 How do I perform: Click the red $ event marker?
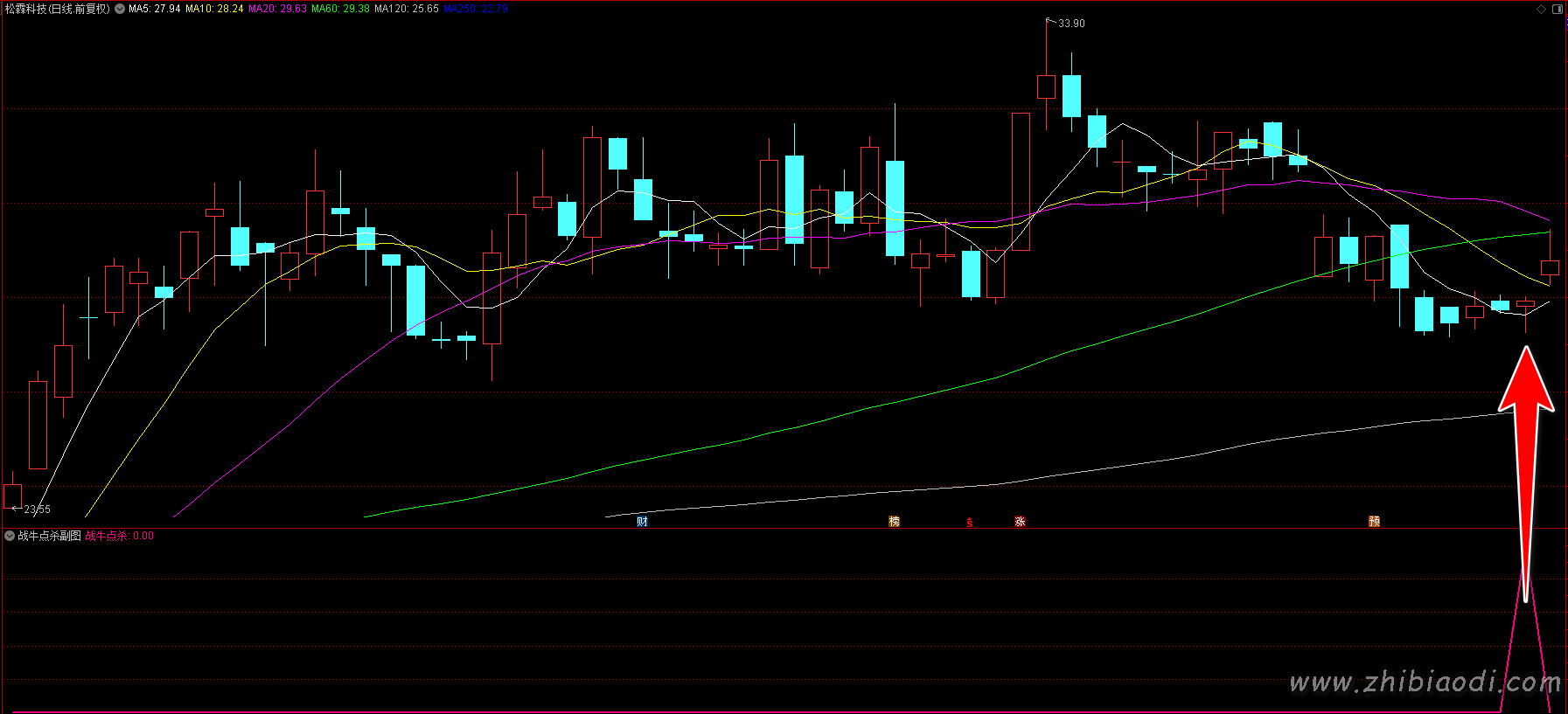pyautogui.click(x=969, y=523)
